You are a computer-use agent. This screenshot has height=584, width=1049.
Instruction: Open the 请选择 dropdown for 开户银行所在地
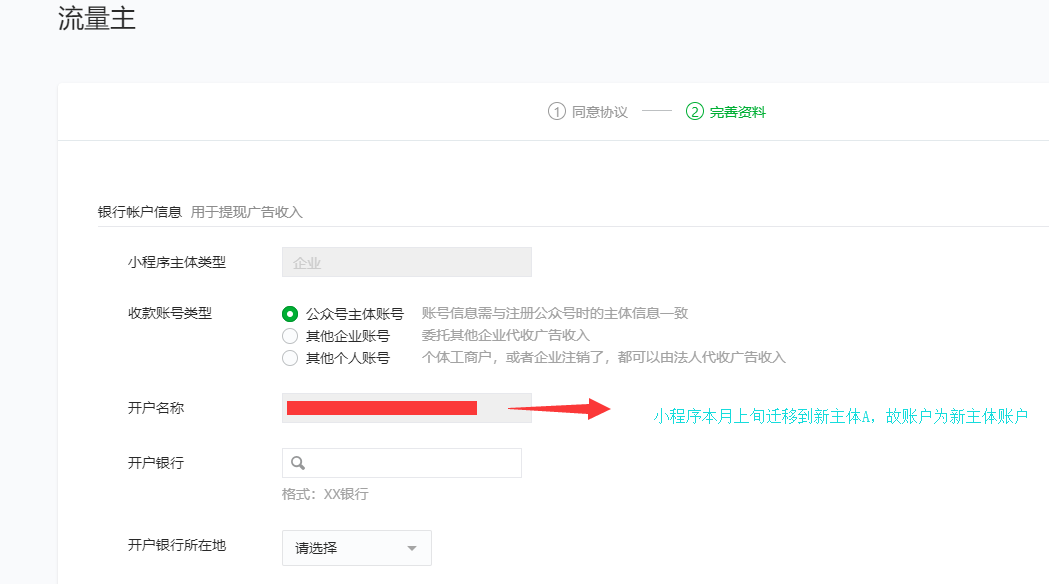click(356, 548)
